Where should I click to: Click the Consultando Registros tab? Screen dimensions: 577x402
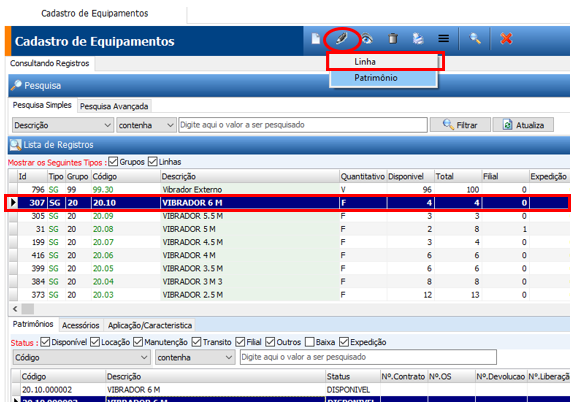click(50, 63)
